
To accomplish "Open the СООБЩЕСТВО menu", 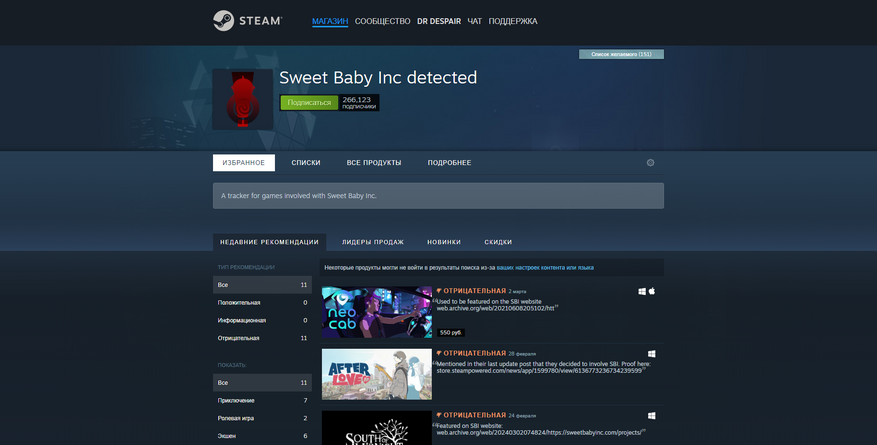I will pyautogui.click(x=383, y=21).
